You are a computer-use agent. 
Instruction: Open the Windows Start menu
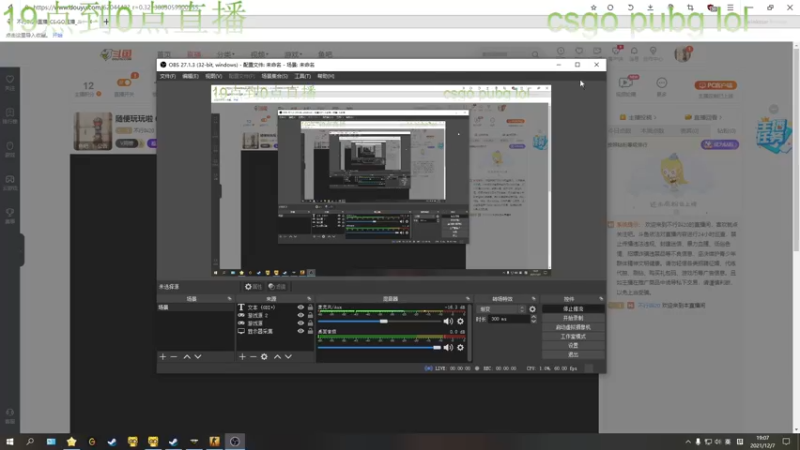tap(10, 441)
